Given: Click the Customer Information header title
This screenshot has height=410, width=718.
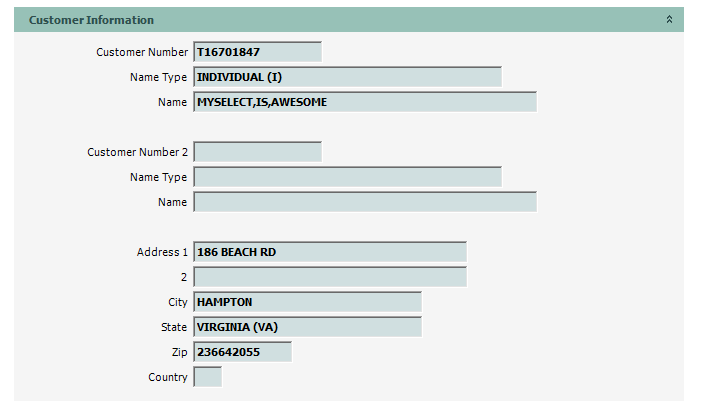Looking at the screenshot, I should pos(91,20).
